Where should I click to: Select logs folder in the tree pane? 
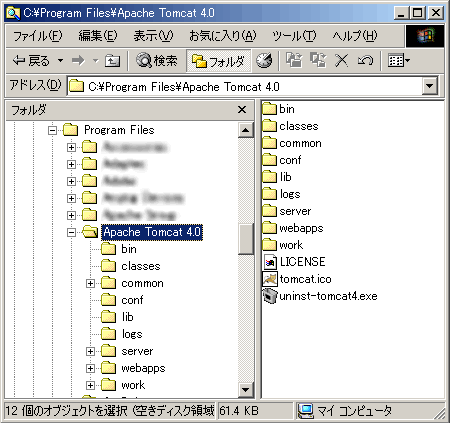132,334
